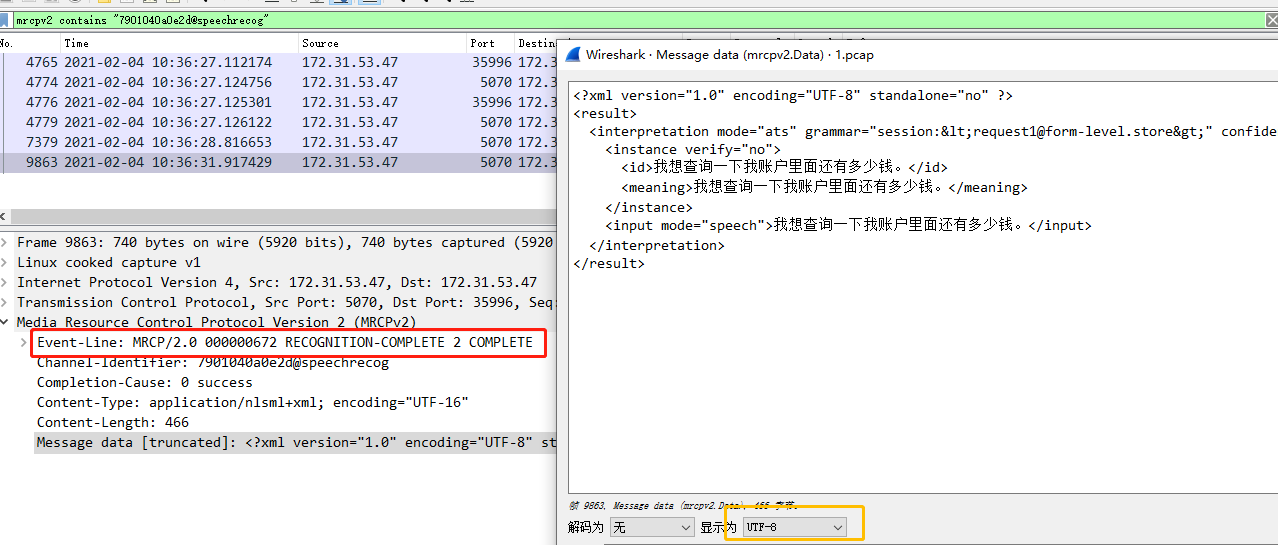Click timestamp 10:36:31.917429 in packet list
The image size is (1278, 545).
click(x=168, y=162)
